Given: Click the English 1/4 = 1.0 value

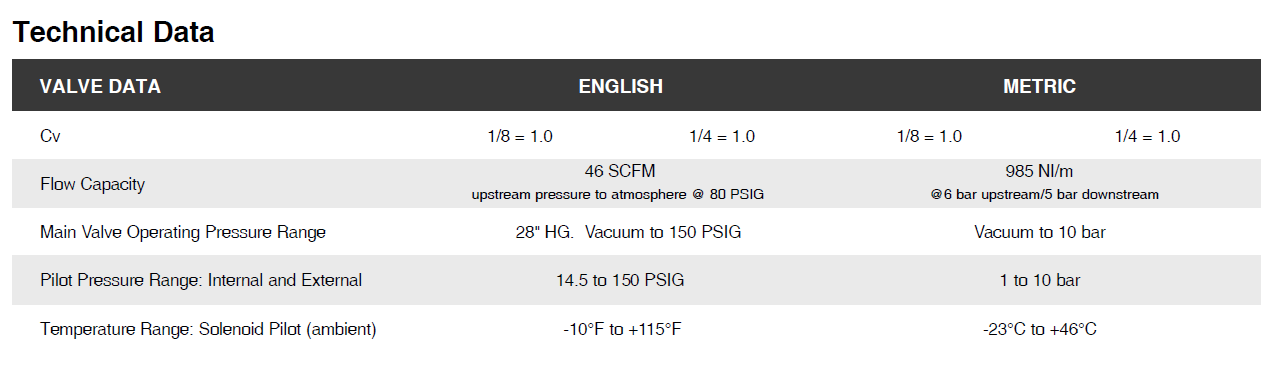Looking at the screenshot, I should pyautogui.click(x=722, y=136).
